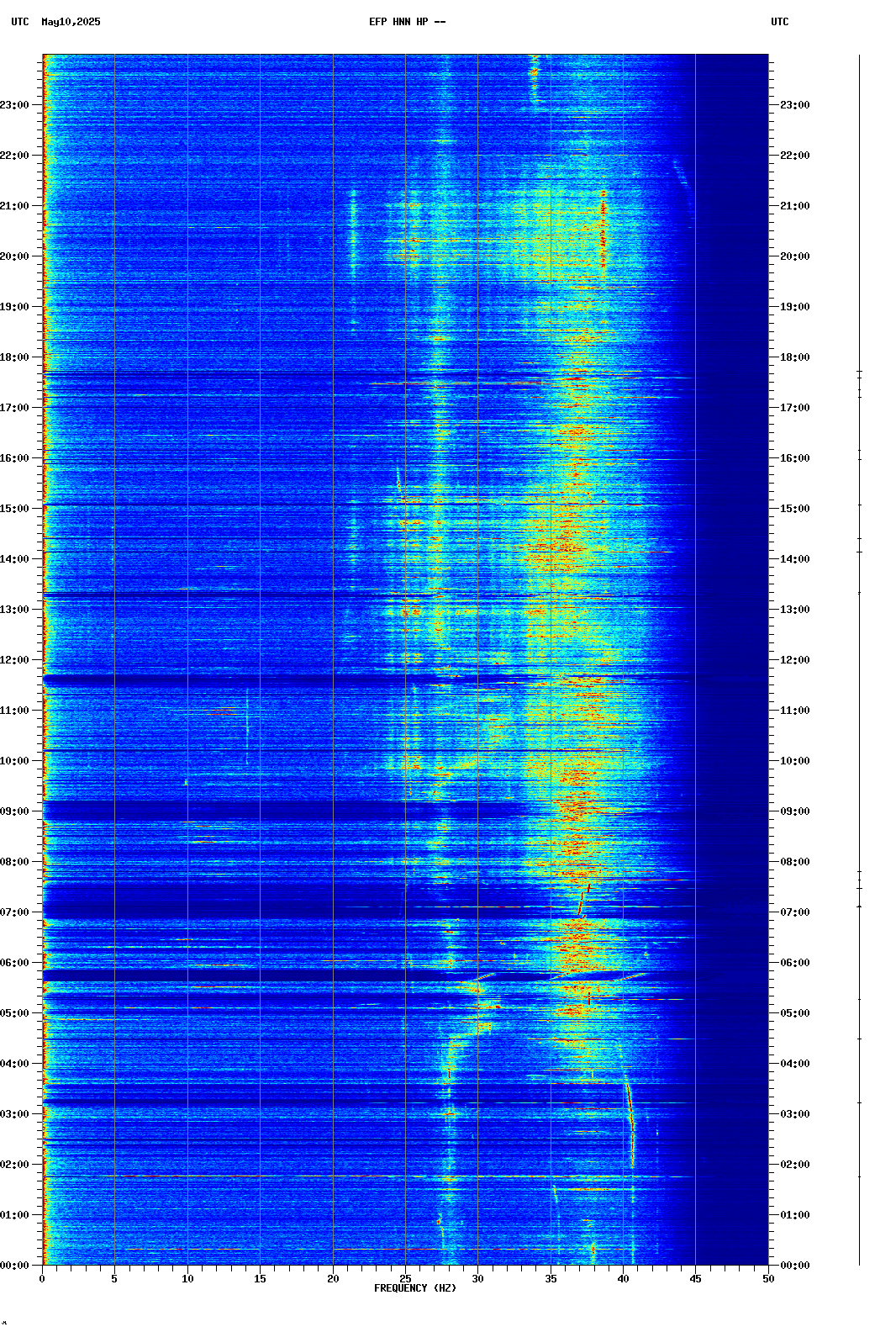Click the left-axis "18:00" time label
This screenshot has height=1332, width=896.
click(14, 357)
